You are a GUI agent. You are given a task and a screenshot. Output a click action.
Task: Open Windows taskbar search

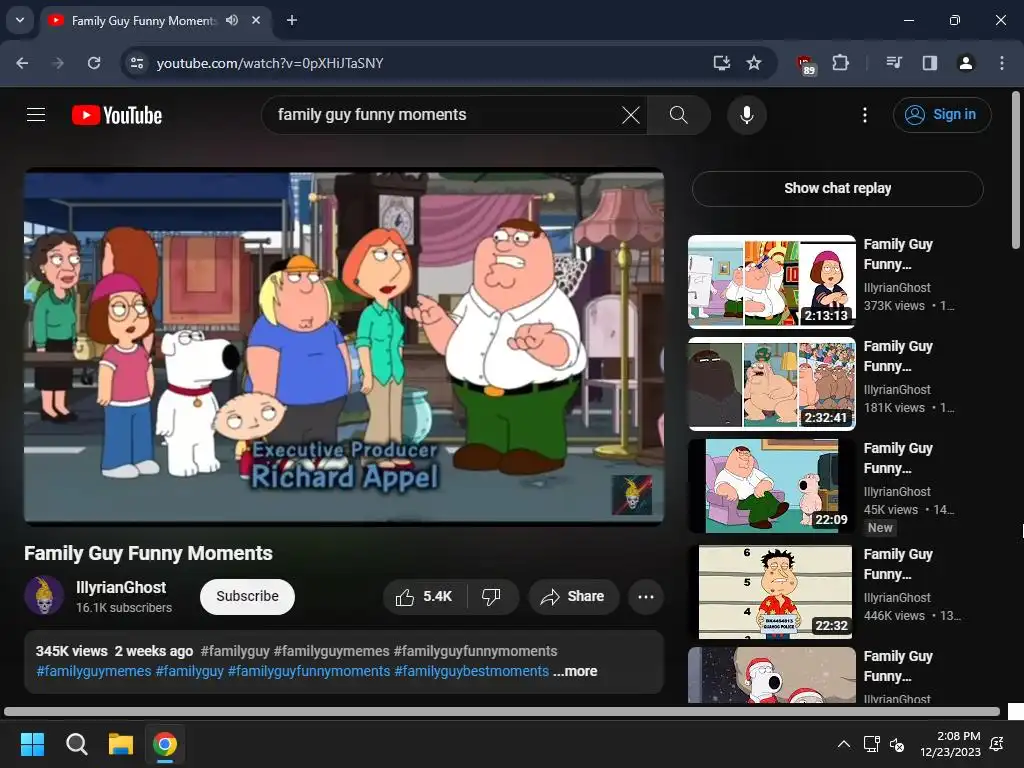click(x=76, y=744)
